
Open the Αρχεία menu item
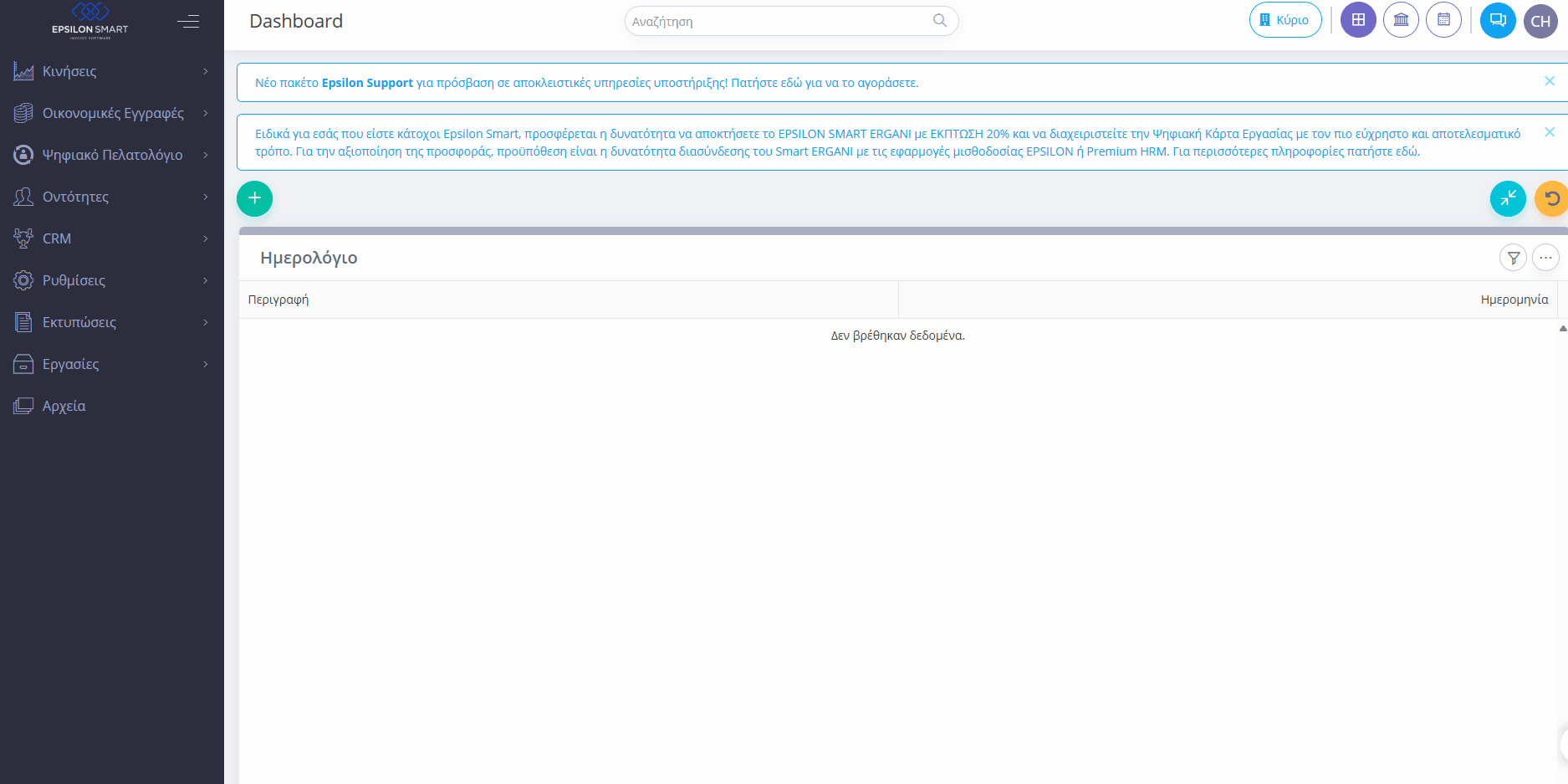[x=112, y=406]
